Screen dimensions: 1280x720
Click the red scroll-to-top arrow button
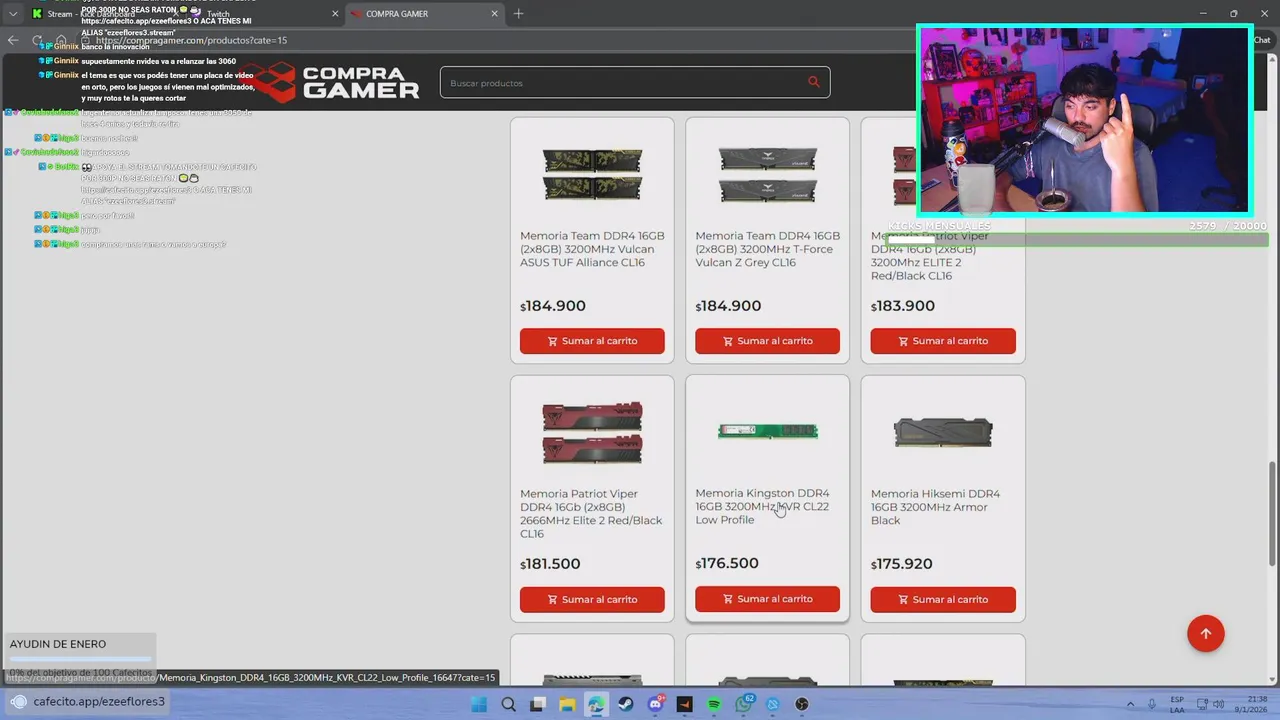click(x=1205, y=633)
